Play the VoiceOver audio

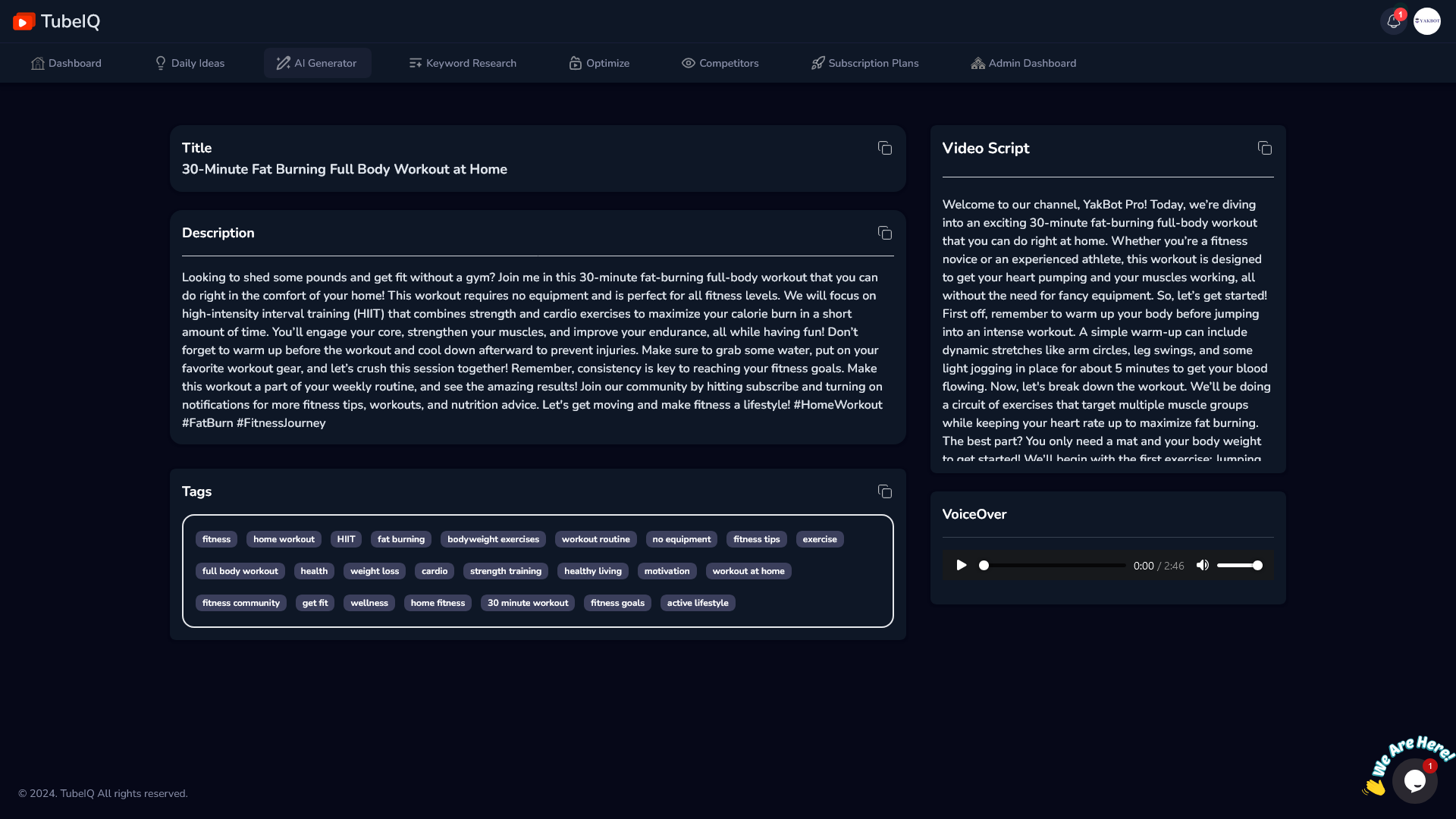click(x=961, y=565)
